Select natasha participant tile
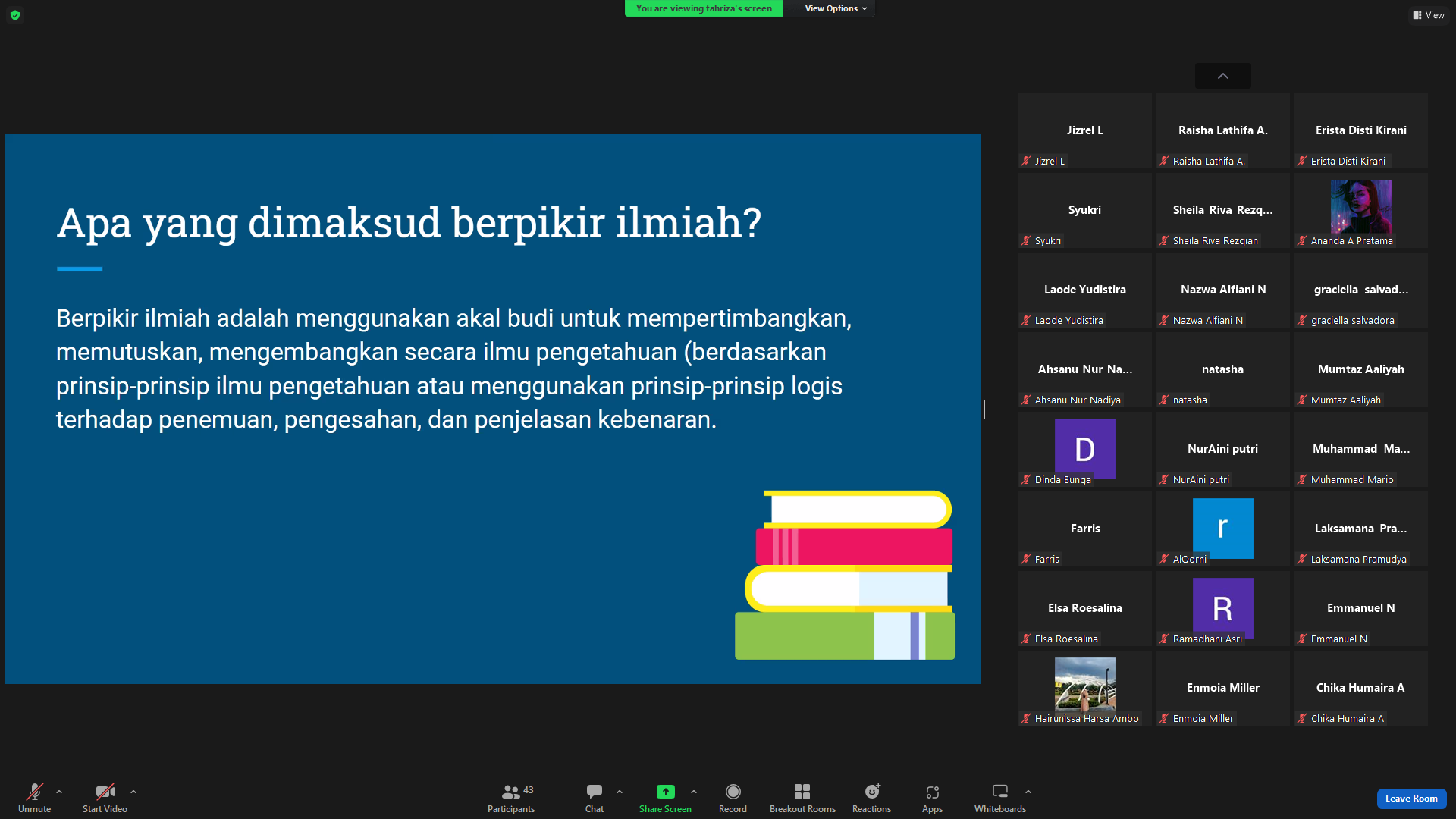 tap(1223, 369)
